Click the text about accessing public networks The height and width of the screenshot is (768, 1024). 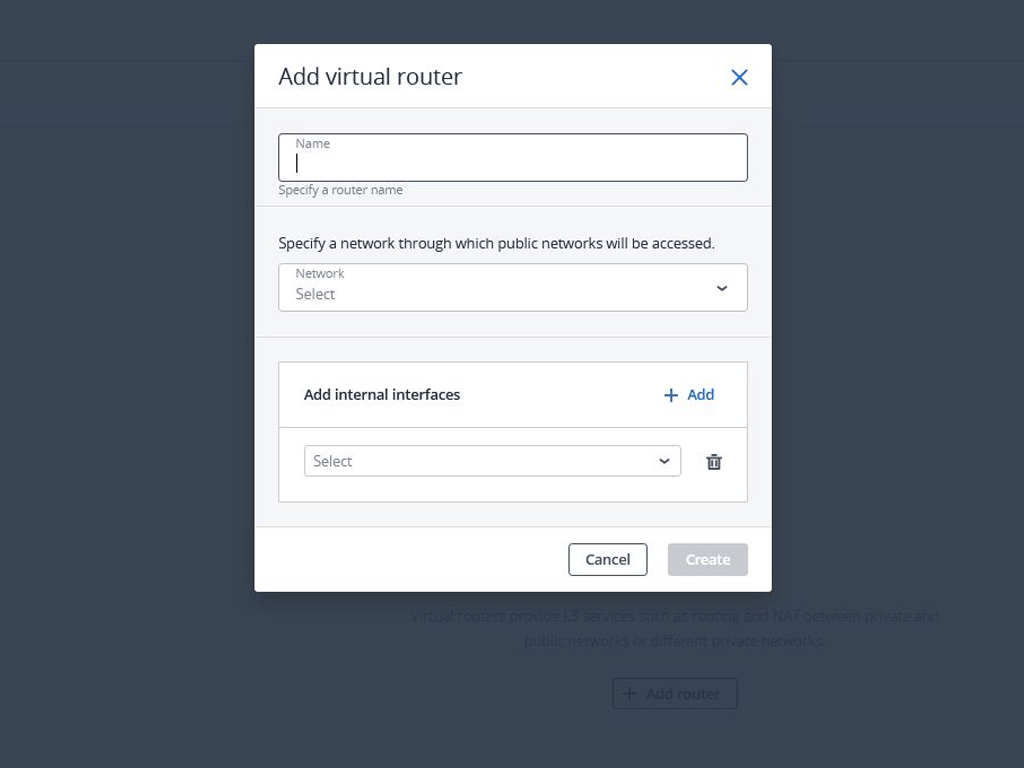pos(496,243)
